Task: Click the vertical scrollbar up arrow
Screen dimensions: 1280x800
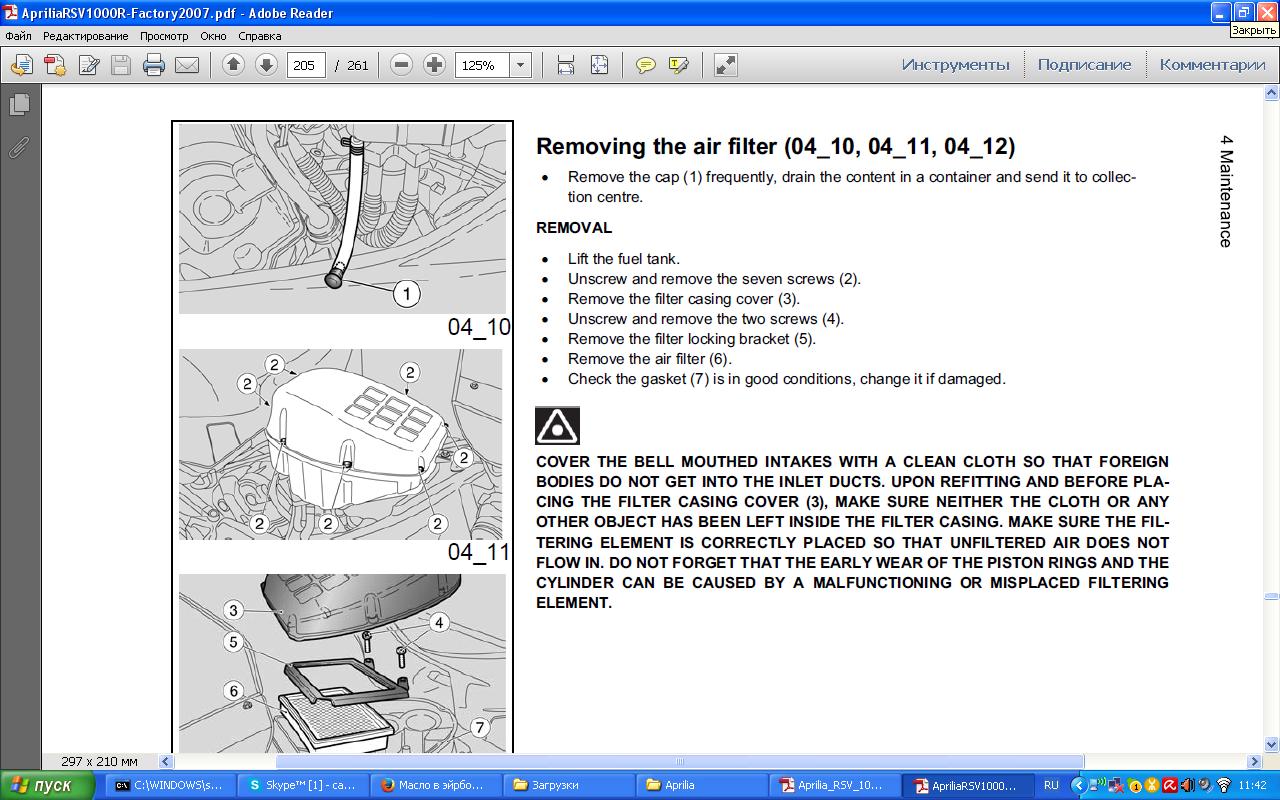Action: (x=1272, y=93)
